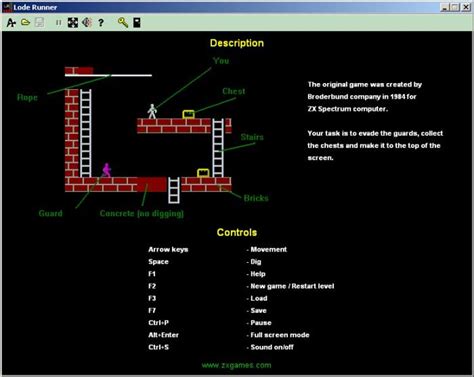Click the "Chest" label in the diagram
Viewport: 474px width, 377px height.
pyautogui.click(x=234, y=91)
